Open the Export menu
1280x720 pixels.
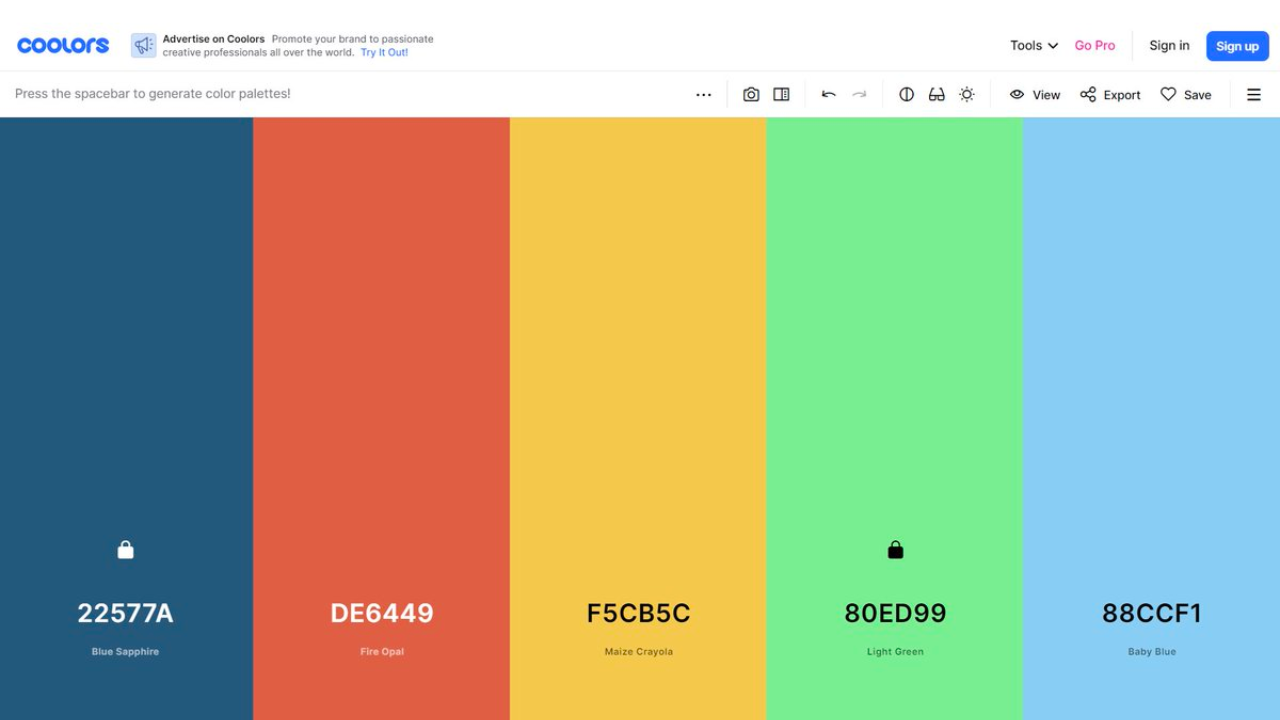click(1110, 94)
